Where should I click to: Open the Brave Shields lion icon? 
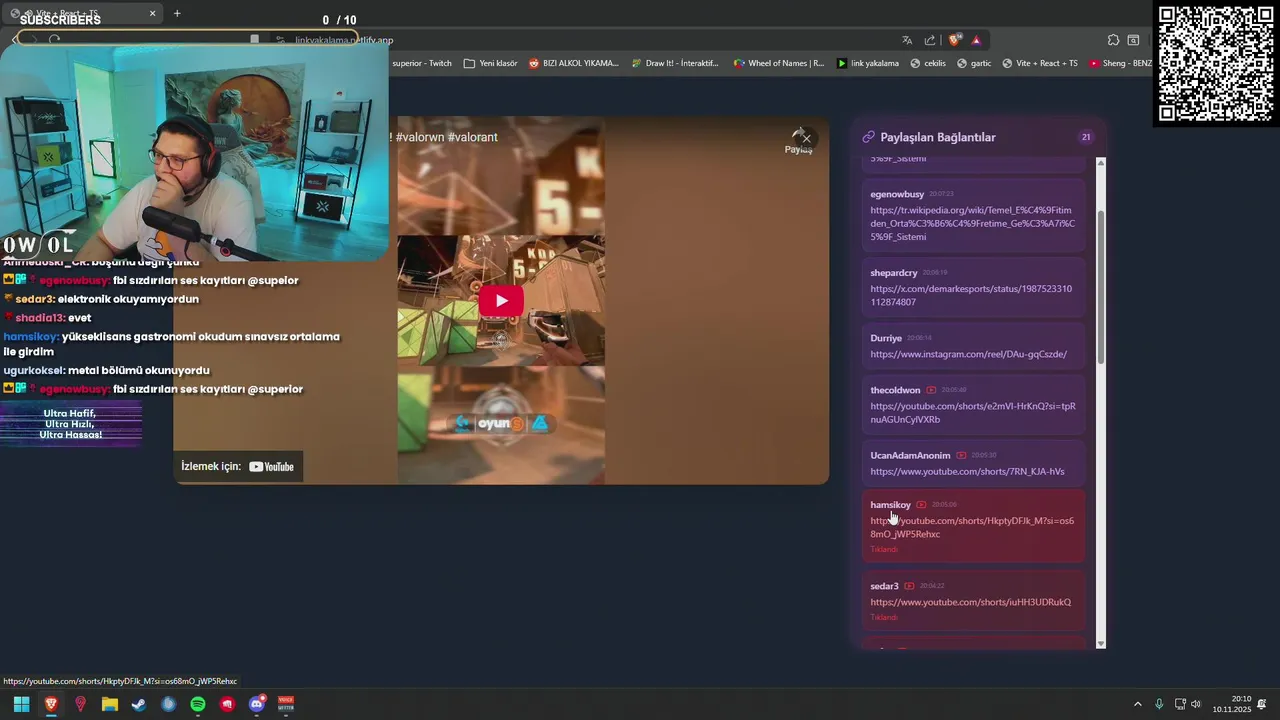point(955,40)
